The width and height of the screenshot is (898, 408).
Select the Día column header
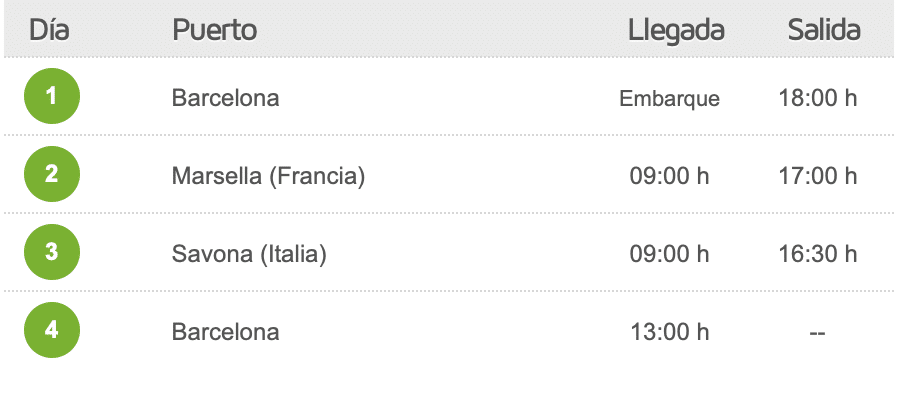[x=49, y=30]
